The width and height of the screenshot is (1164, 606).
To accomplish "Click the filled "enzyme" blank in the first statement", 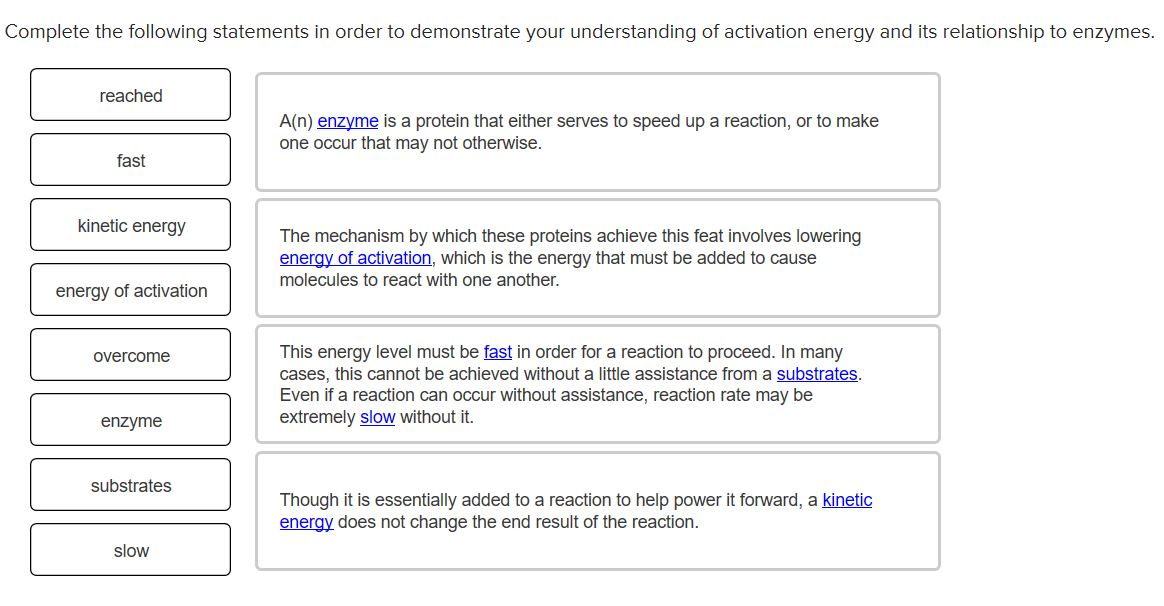I will click(x=347, y=120).
